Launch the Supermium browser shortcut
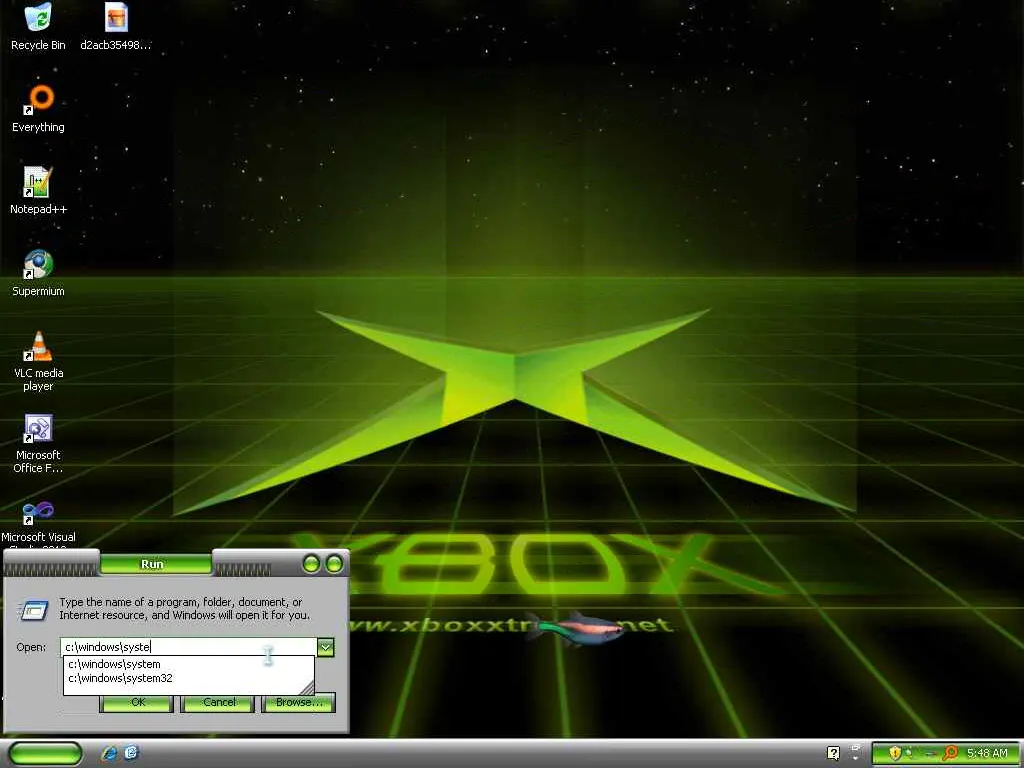The height and width of the screenshot is (768, 1024). pos(38,272)
